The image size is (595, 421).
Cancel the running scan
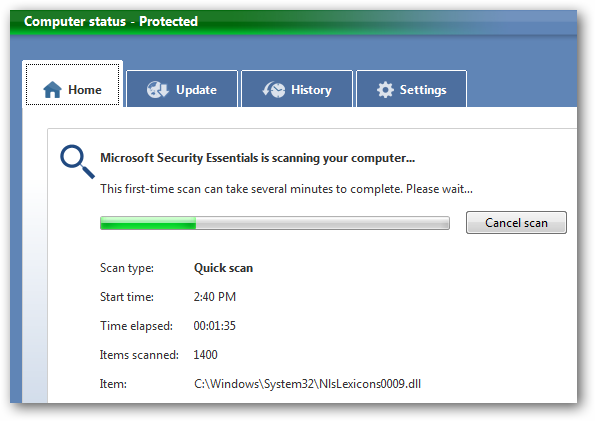[x=516, y=222]
